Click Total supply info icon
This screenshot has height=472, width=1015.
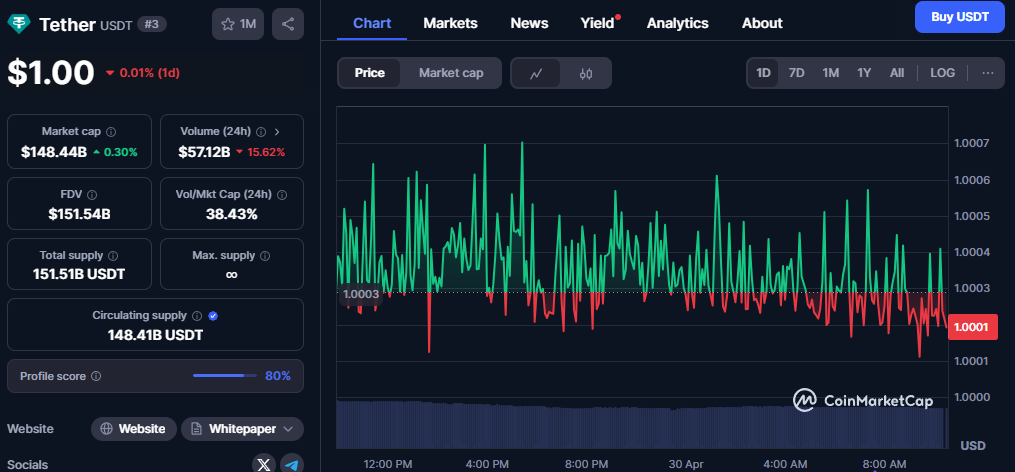click(113, 256)
